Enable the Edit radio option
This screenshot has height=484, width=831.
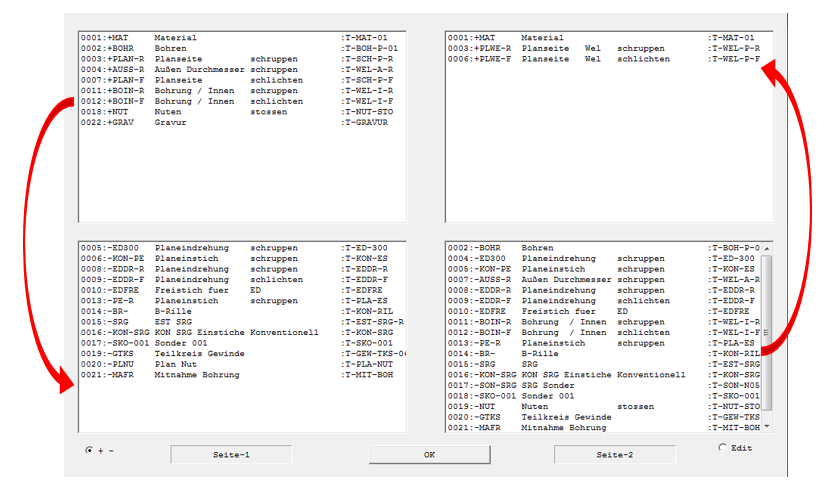click(x=723, y=447)
